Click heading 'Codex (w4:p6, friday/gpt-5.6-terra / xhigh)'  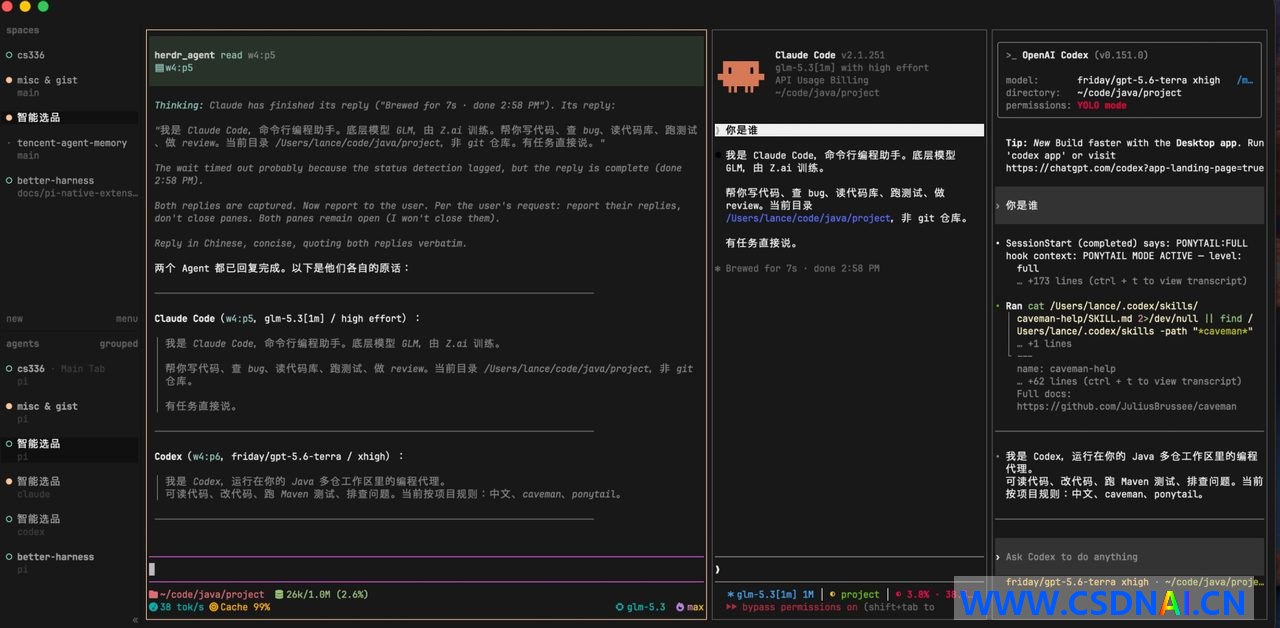click(x=279, y=457)
